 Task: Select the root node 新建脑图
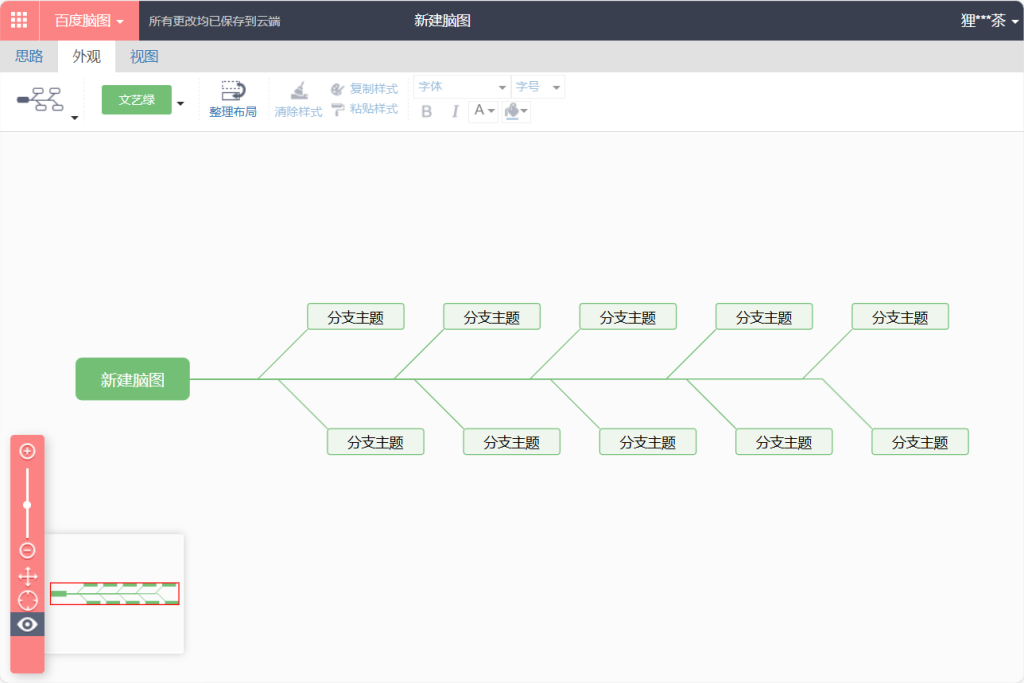[133, 379]
